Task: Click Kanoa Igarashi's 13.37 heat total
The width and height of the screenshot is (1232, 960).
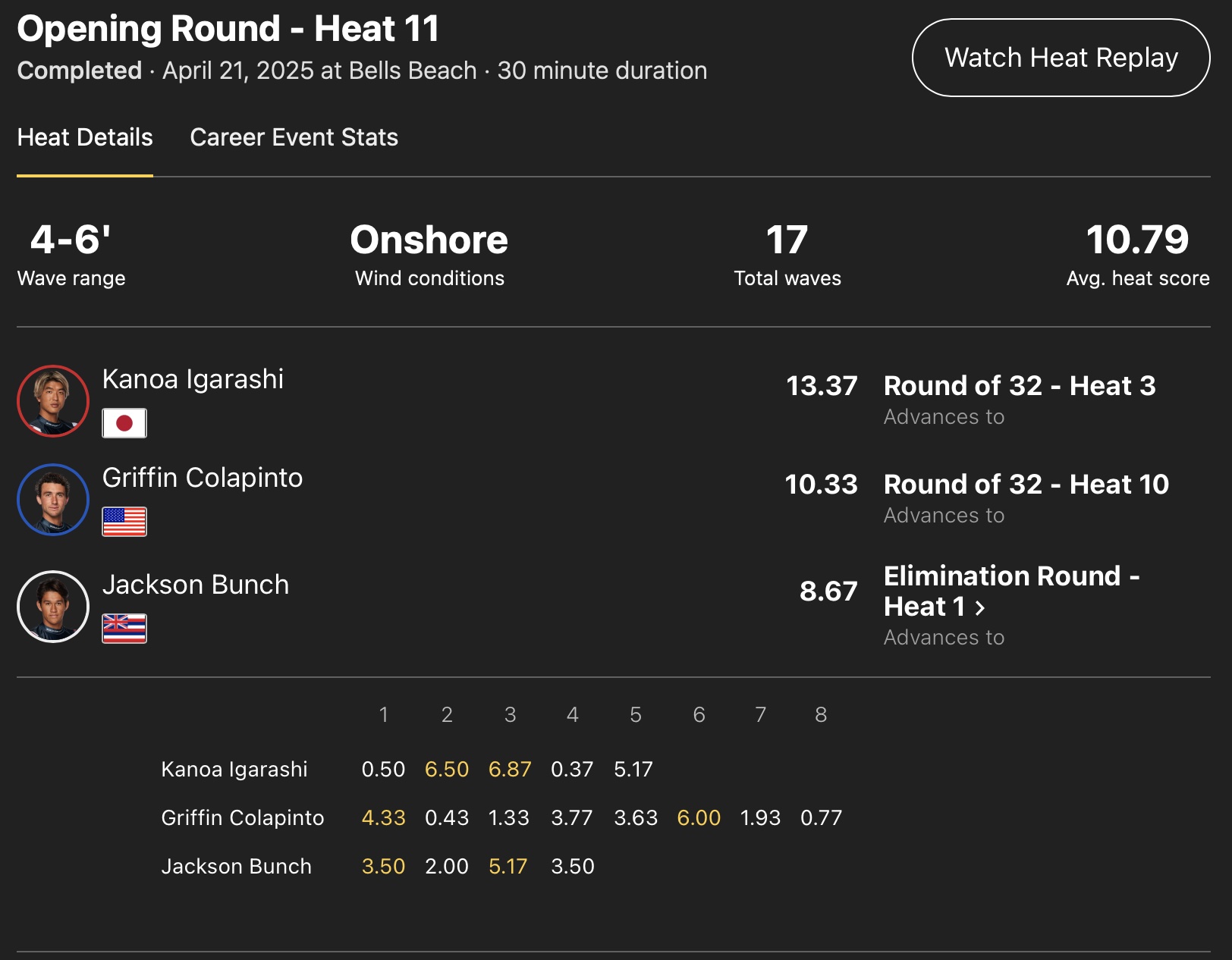Action: [822, 386]
